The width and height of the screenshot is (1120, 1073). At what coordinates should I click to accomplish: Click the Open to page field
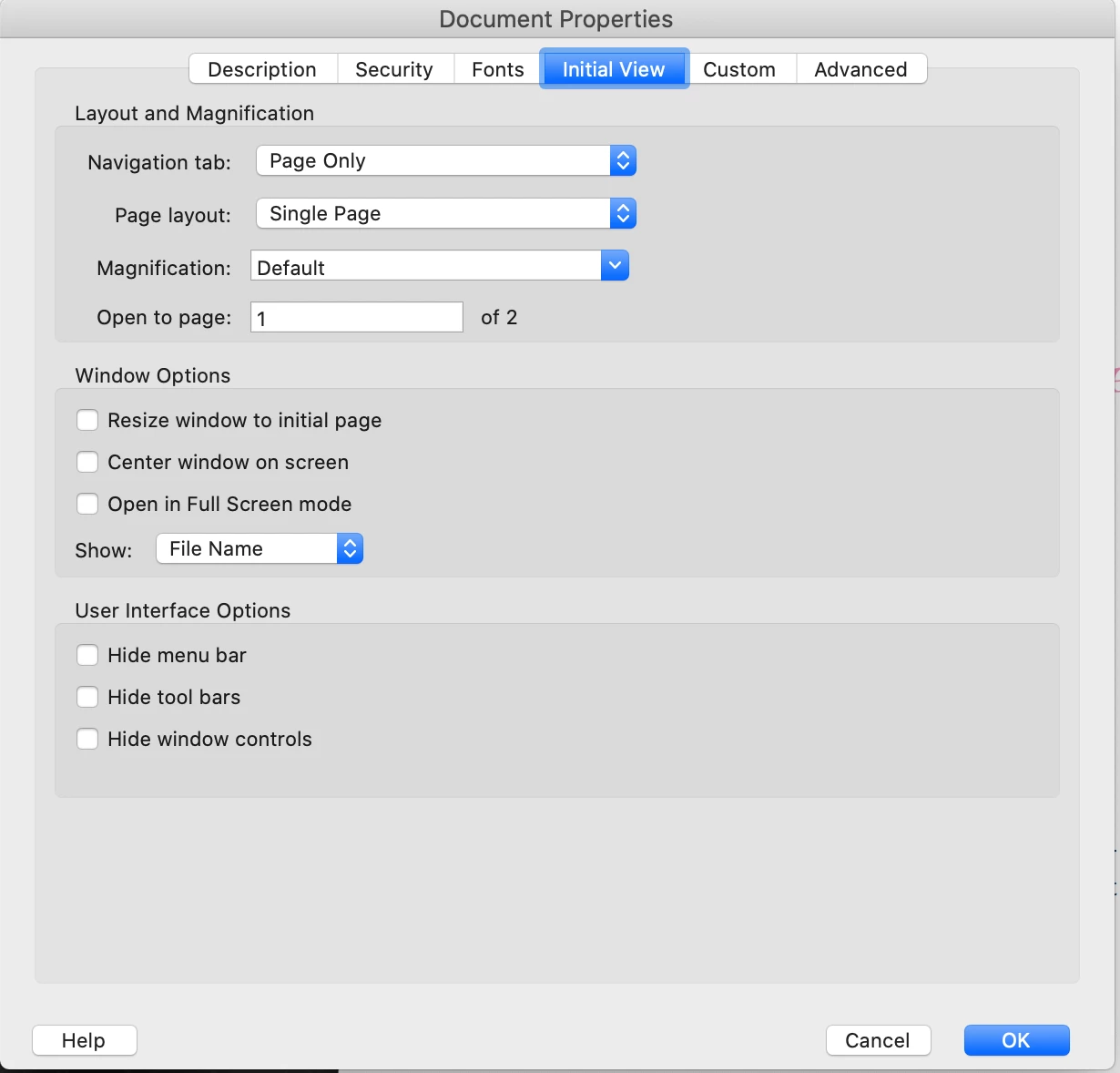point(357,317)
